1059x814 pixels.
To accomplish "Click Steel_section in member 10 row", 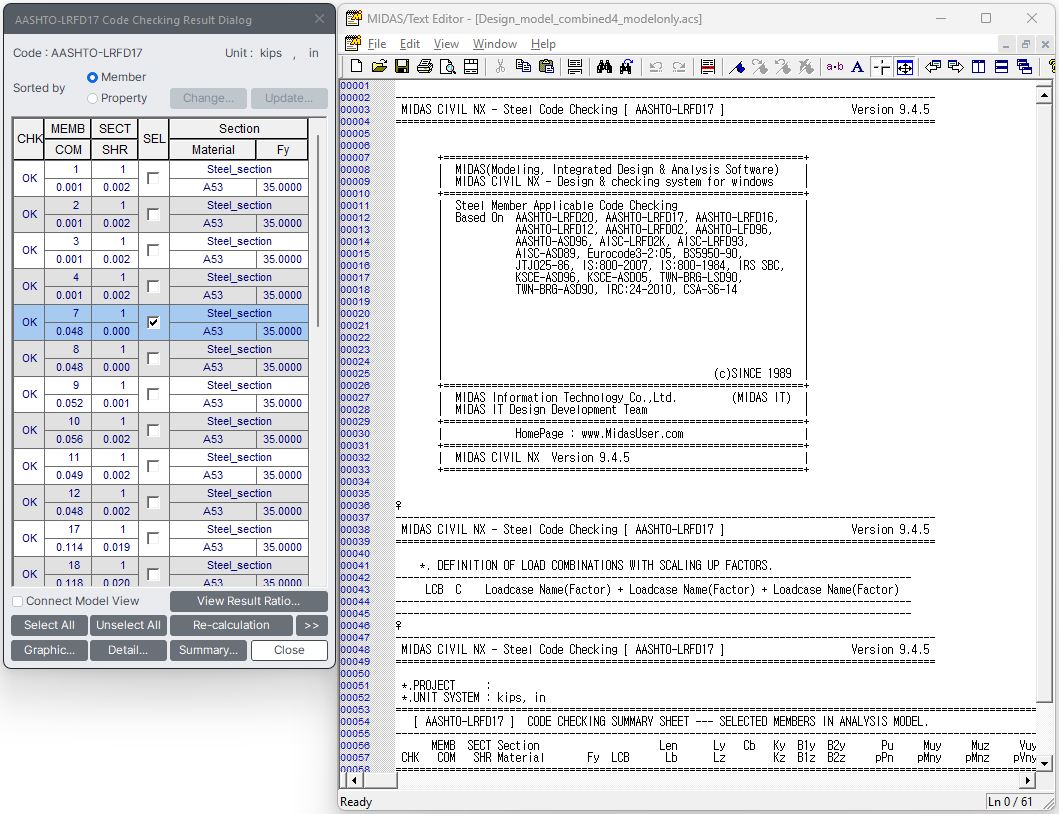I will [239, 422].
